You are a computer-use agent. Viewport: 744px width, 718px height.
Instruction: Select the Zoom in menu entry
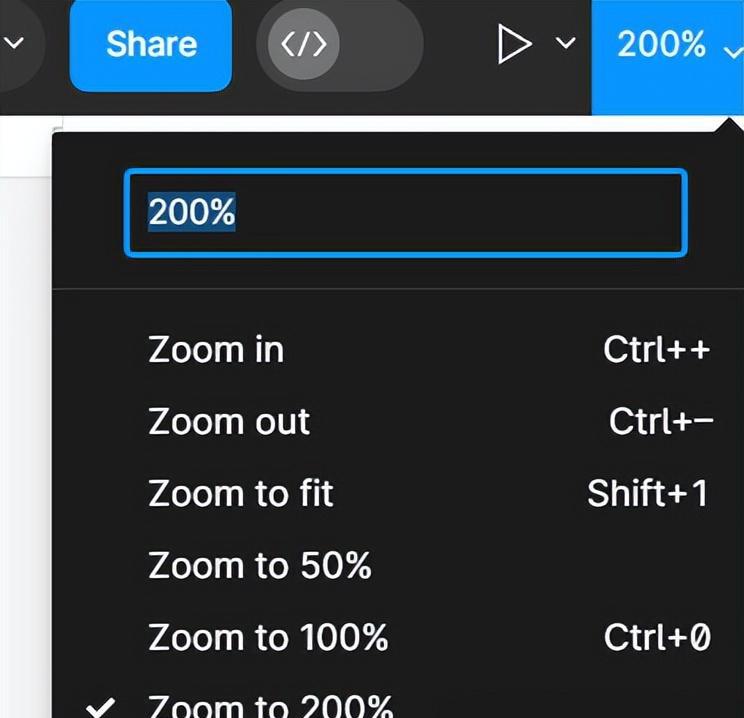coord(398,350)
